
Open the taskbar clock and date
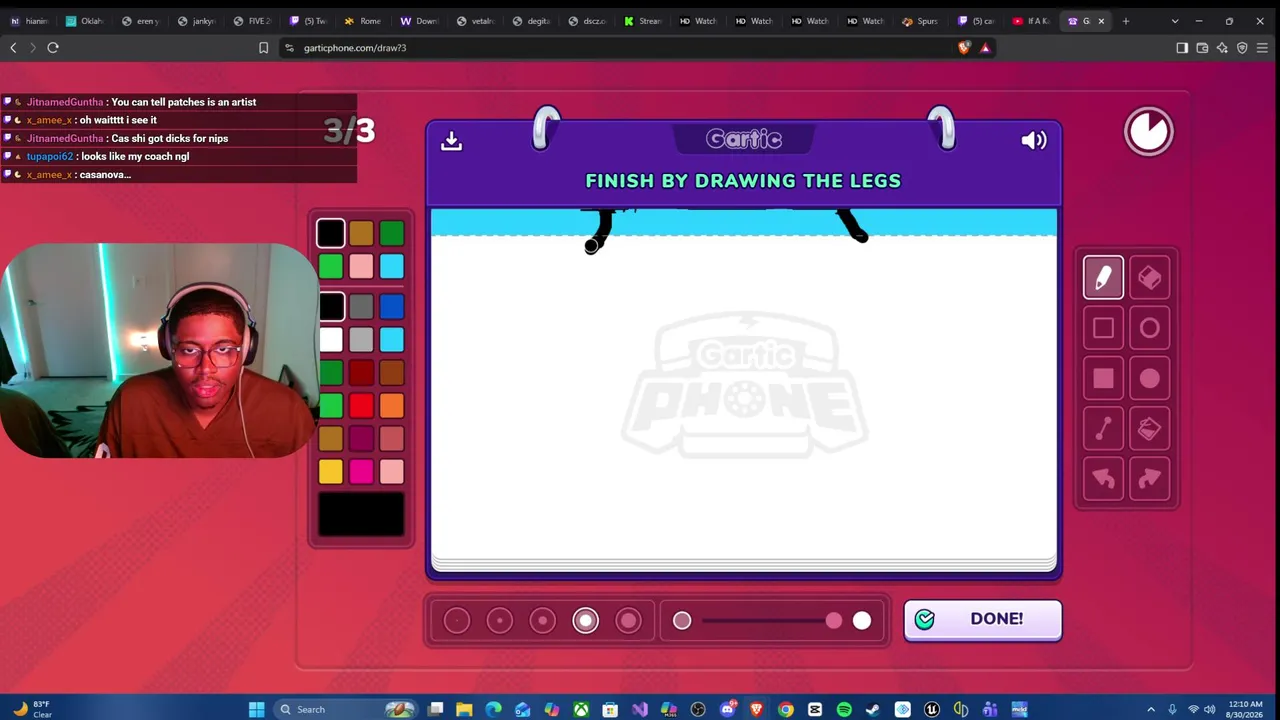point(1245,710)
